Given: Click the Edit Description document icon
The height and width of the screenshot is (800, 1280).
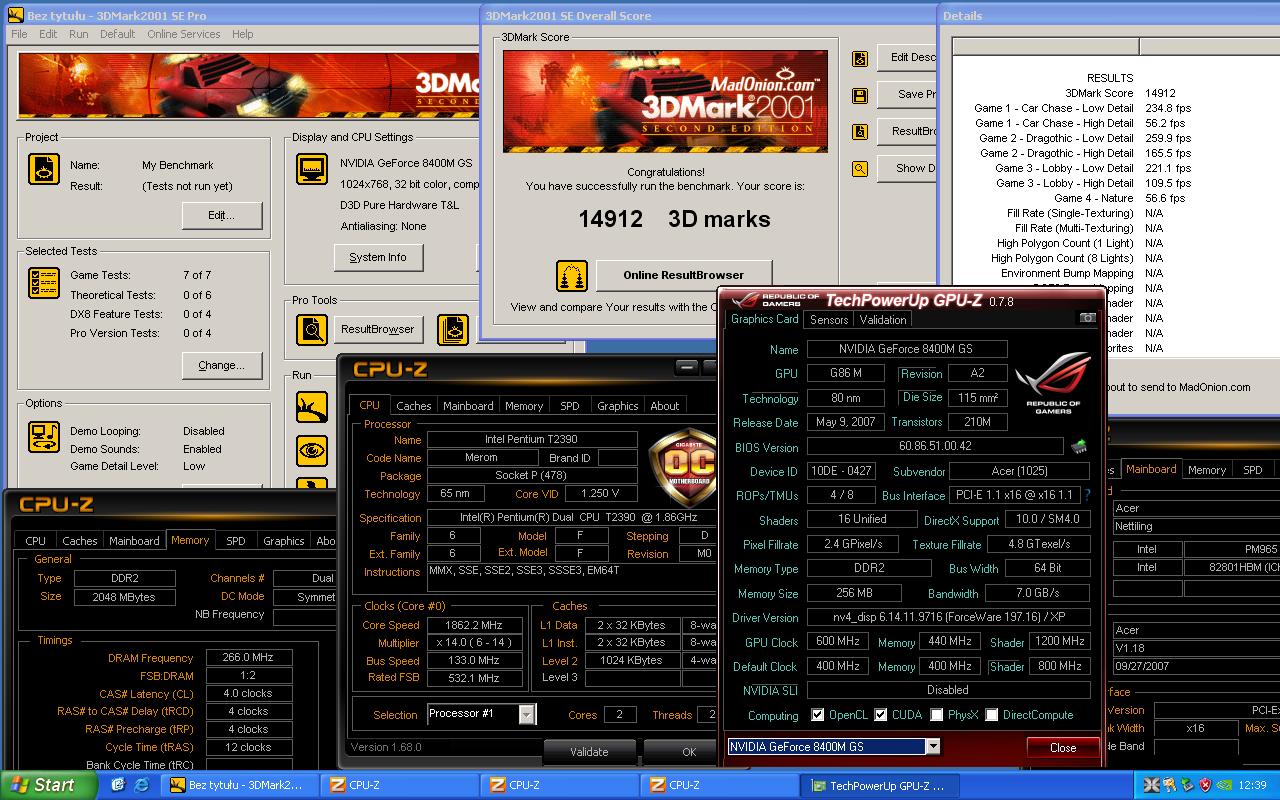Looking at the screenshot, I should click(x=859, y=59).
